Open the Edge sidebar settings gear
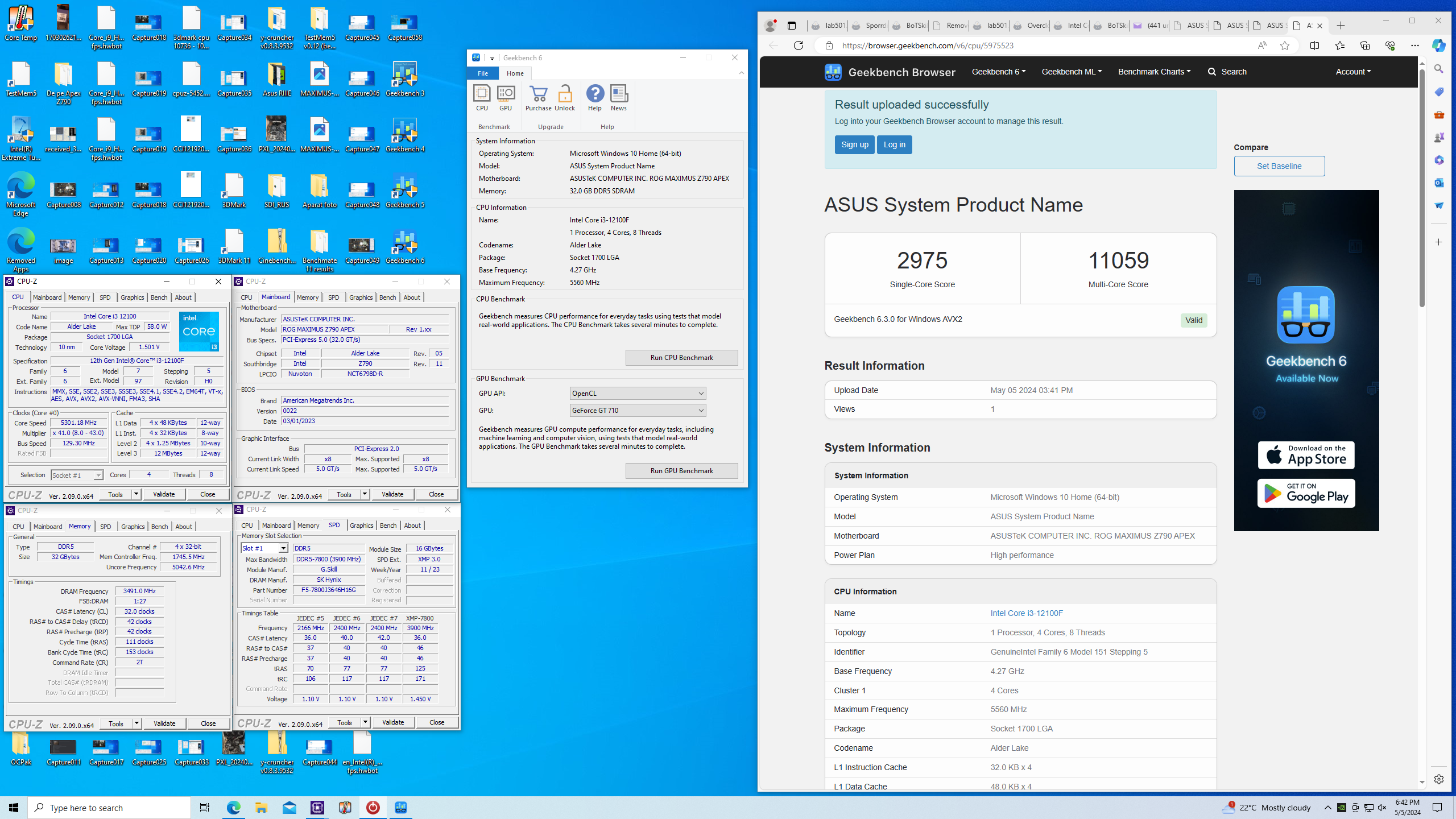The width and height of the screenshot is (1456, 819). pos(1439,779)
